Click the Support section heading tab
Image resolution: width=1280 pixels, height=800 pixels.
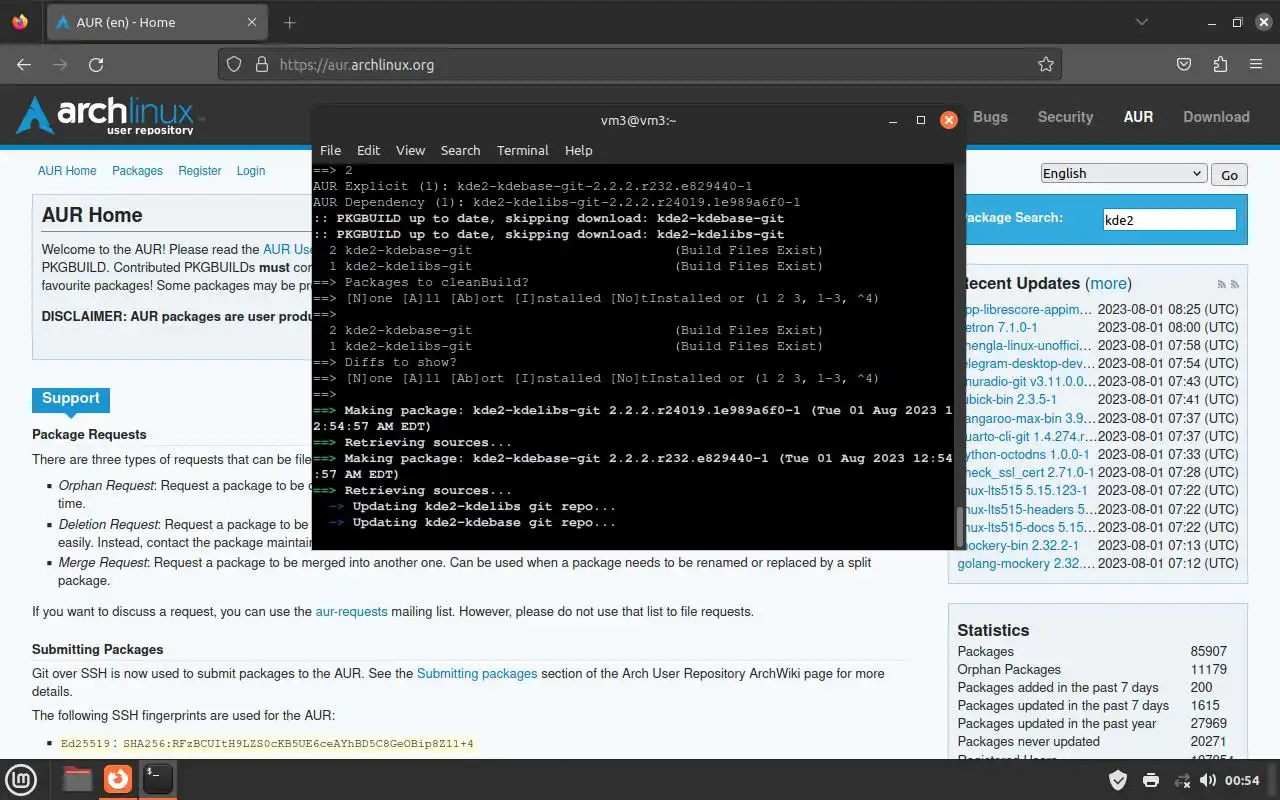70,398
